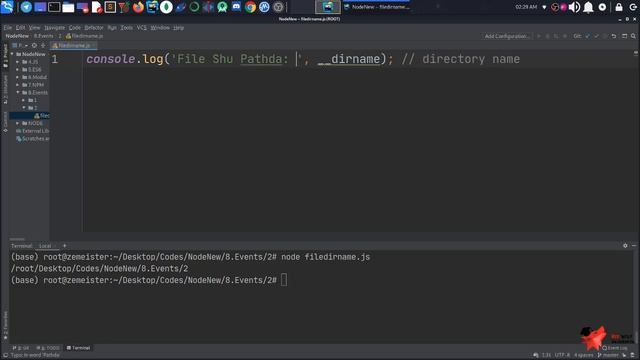
Task: Collapse folder 2 under 8.Events
Action: (x=24, y=108)
